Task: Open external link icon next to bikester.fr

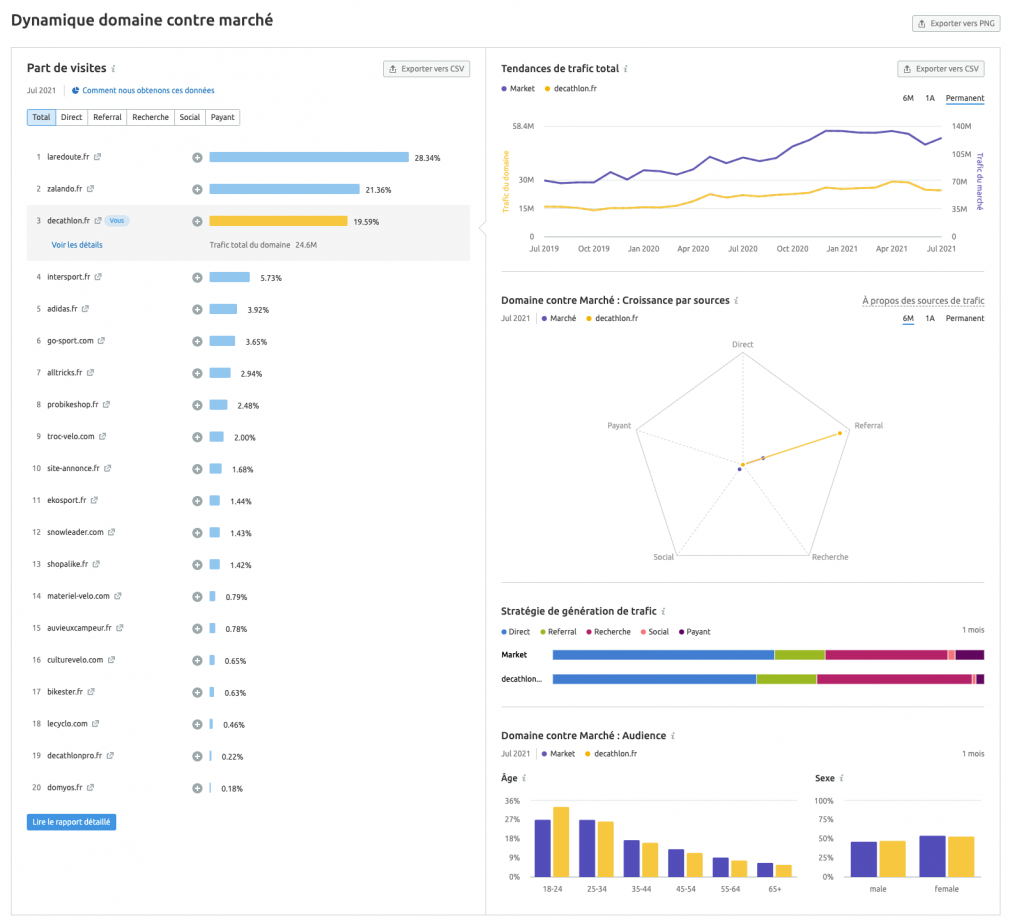Action: [x=91, y=692]
